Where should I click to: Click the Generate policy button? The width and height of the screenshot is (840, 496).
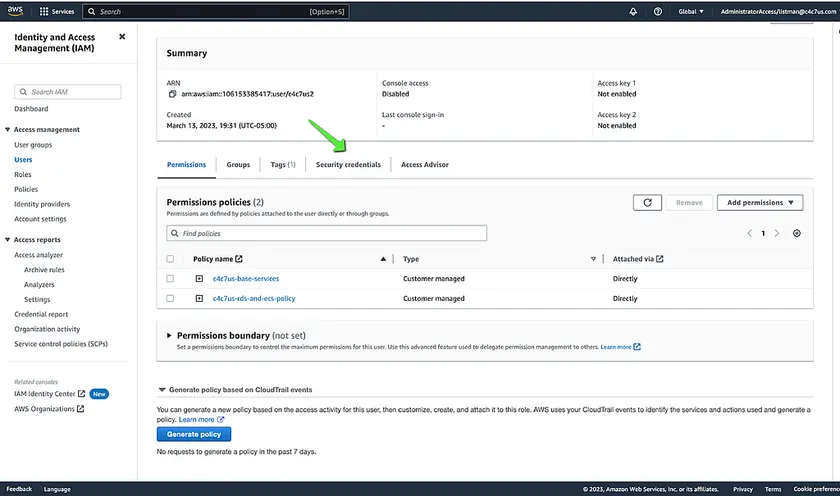[x=194, y=434]
